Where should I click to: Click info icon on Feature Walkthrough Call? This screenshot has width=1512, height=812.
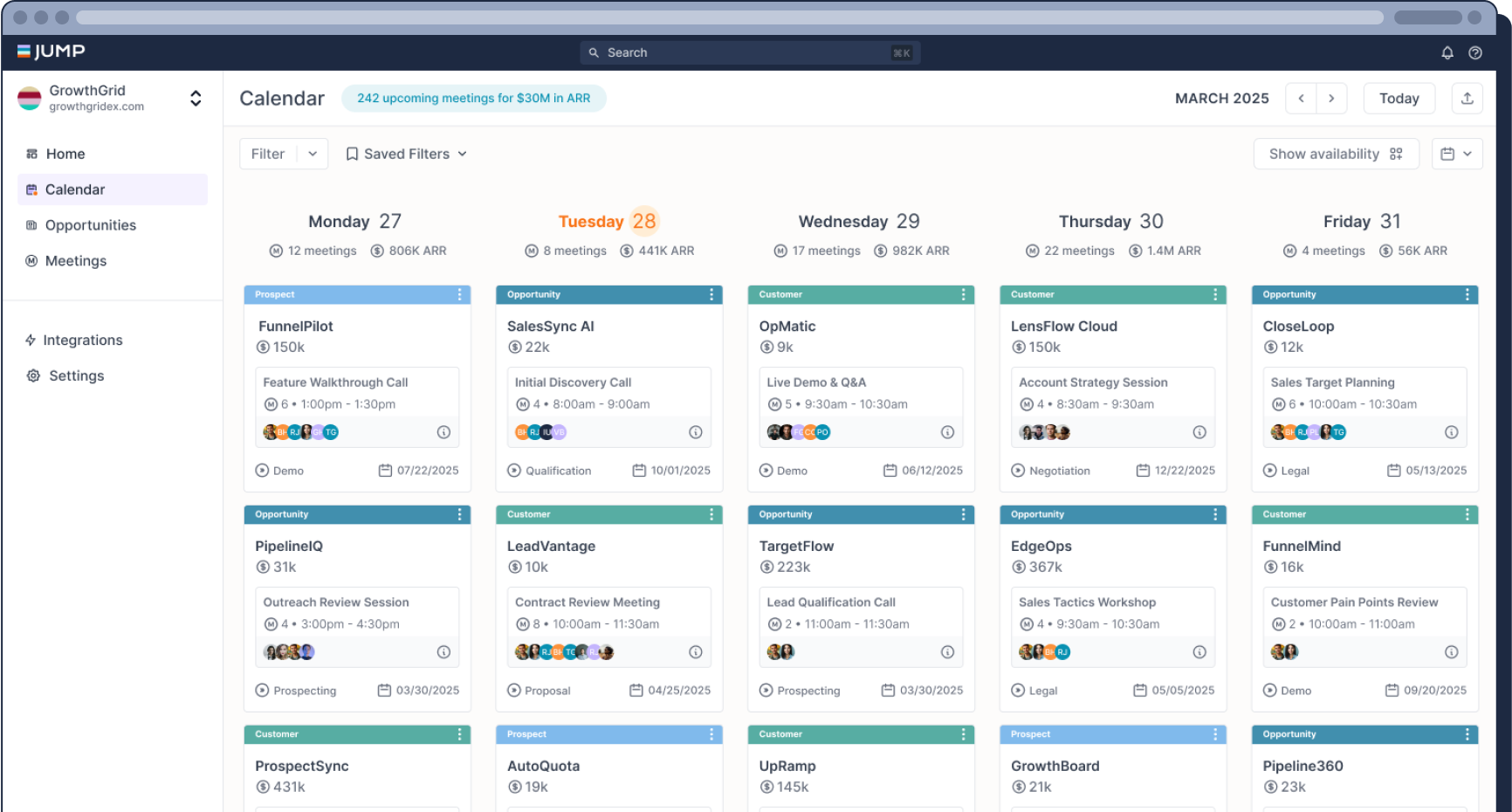tap(443, 432)
